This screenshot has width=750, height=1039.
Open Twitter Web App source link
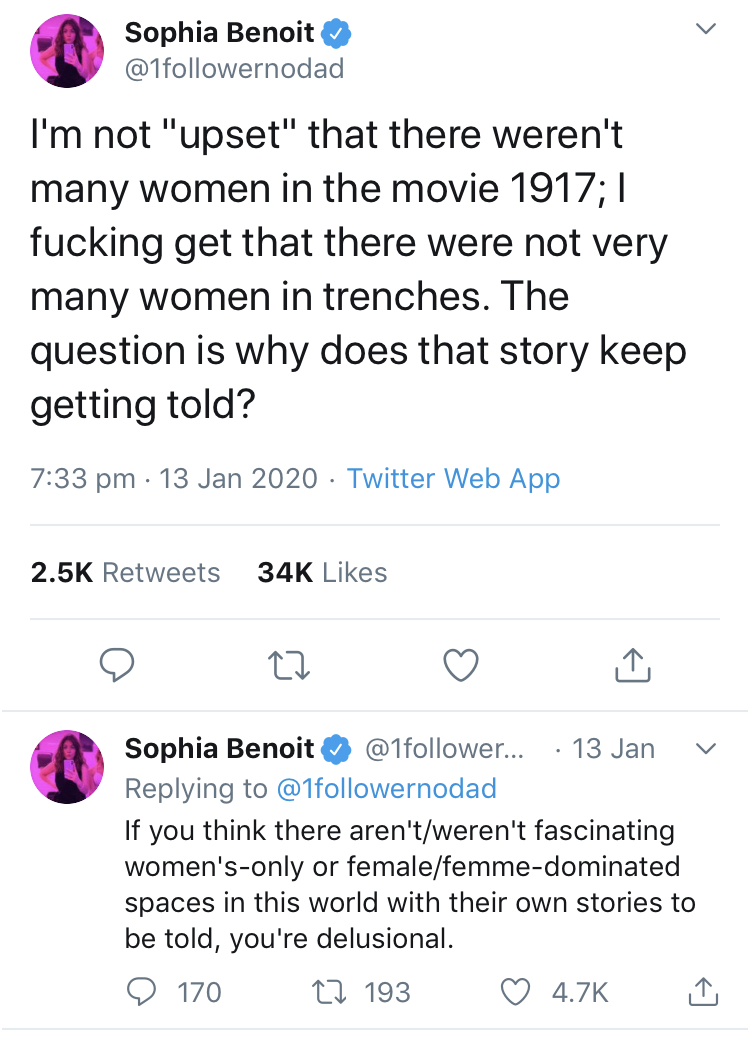(453, 479)
